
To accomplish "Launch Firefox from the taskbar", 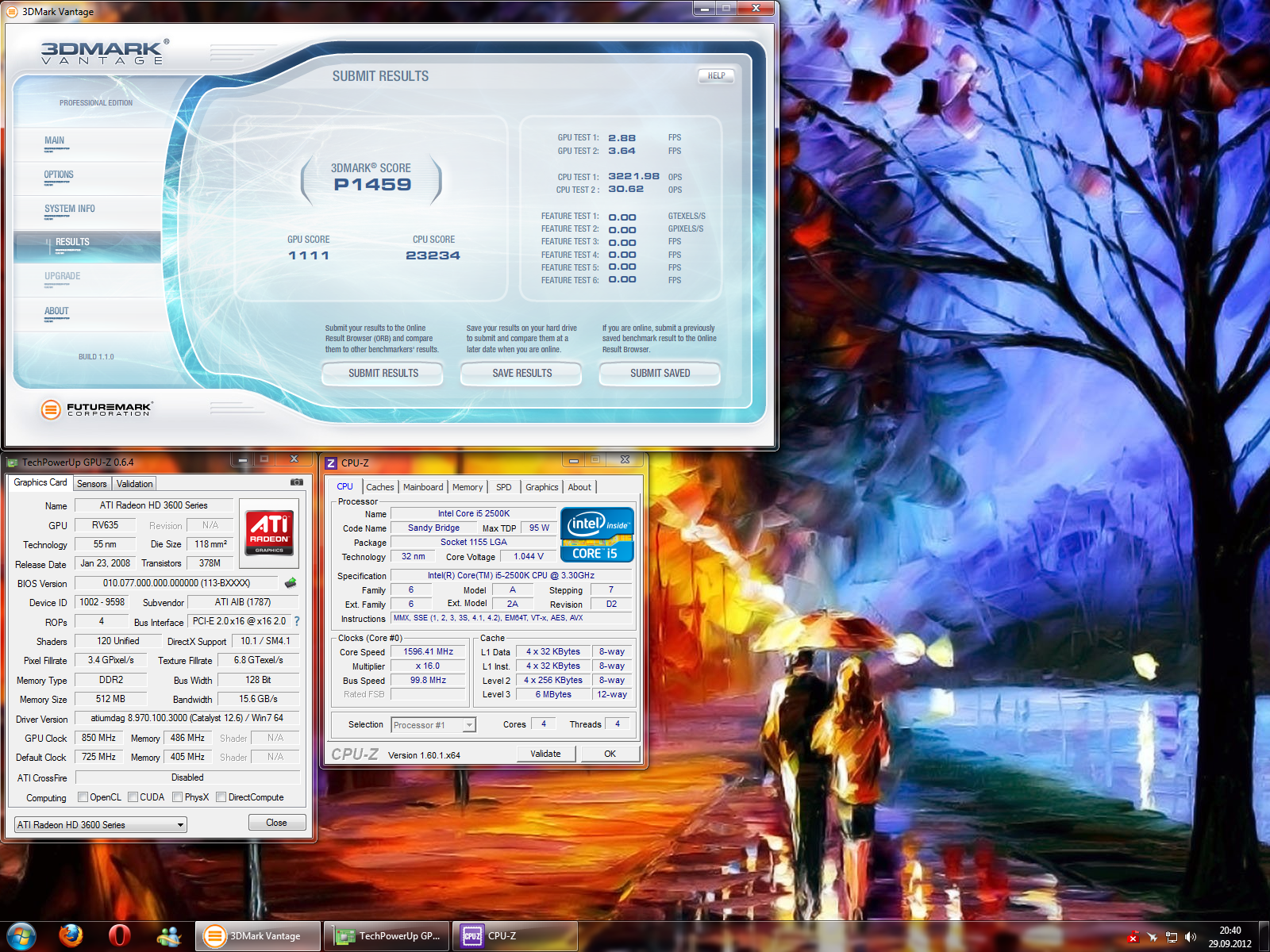I will click(x=71, y=936).
